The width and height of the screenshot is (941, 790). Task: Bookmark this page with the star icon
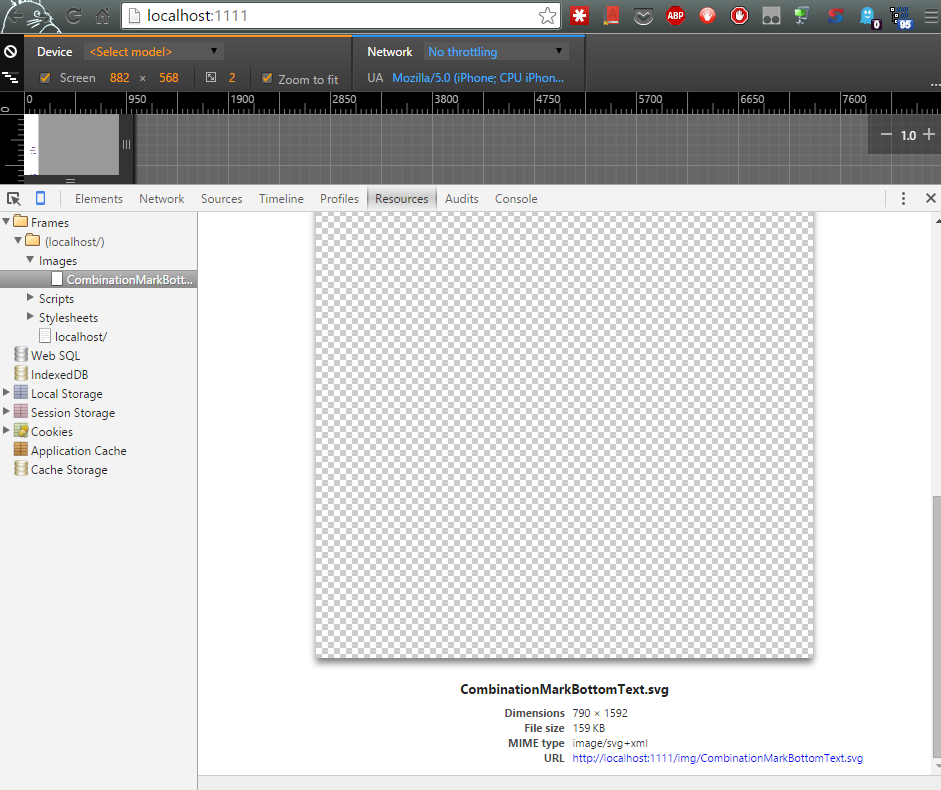coord(547,16)
